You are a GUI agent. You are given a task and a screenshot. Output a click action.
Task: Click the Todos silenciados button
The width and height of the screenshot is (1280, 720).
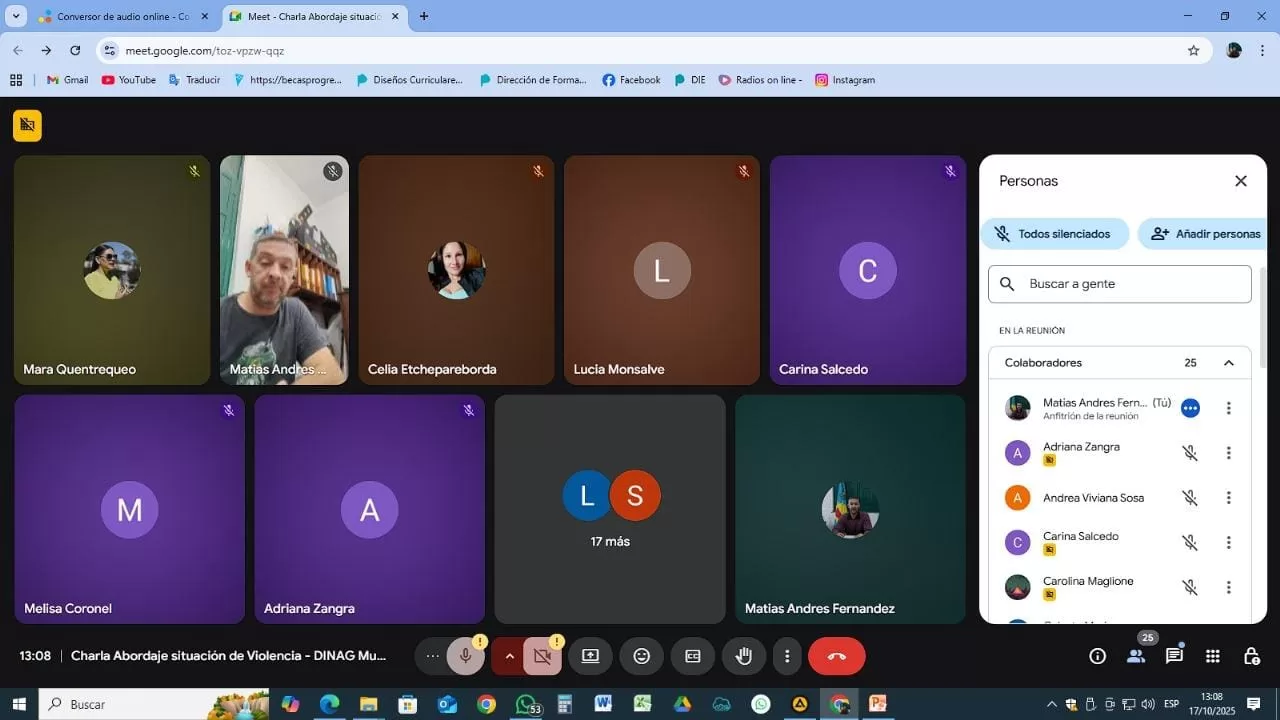coord(1054,234)
